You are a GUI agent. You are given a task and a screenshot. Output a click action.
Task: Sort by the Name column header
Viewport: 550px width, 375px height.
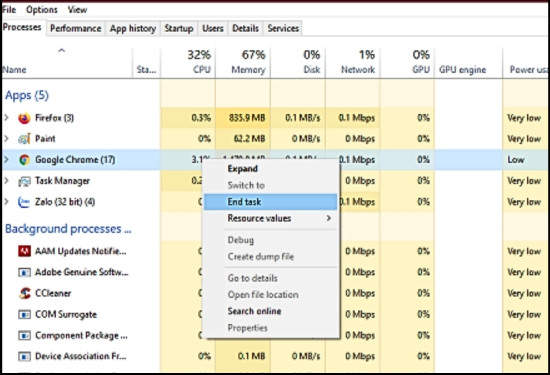[67, 62]
